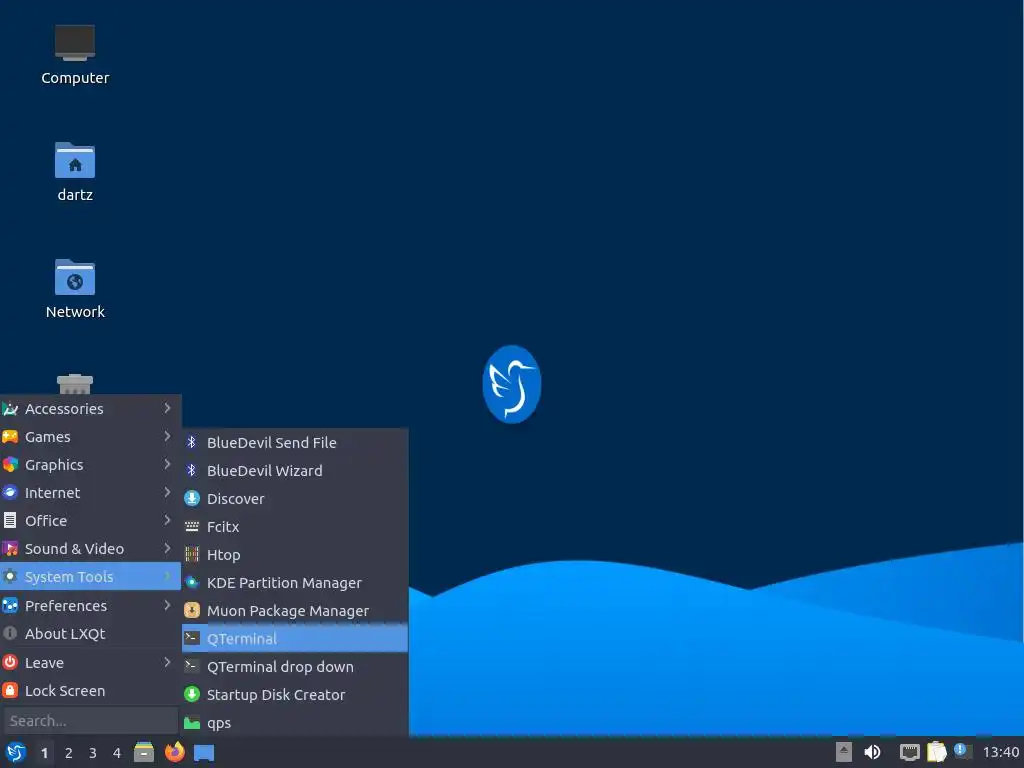Choose Lock Screen from the menu
The width and height of the screenshot is (1024, 768).
90,690
